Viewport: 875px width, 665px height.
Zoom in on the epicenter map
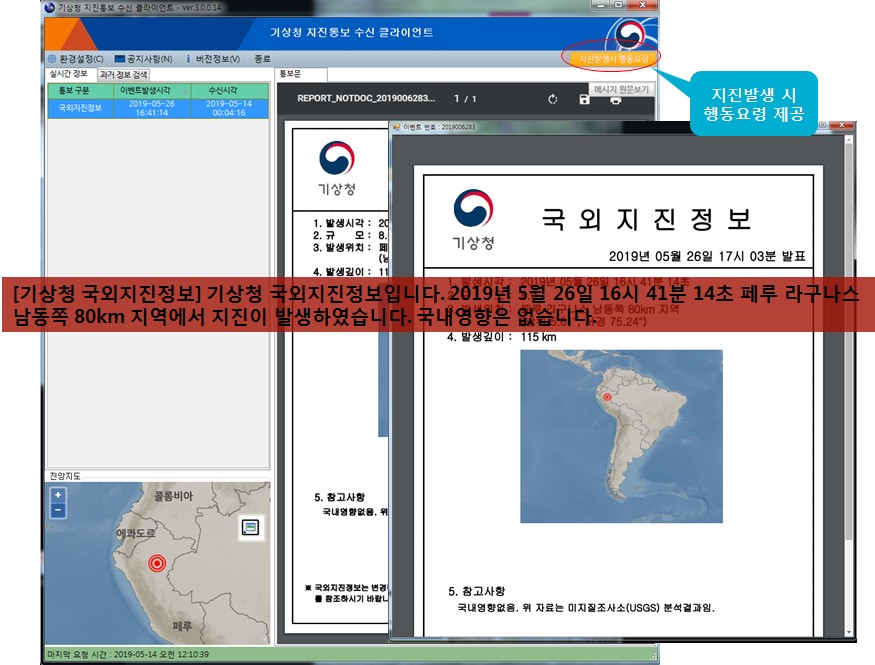tap(58, 495)
